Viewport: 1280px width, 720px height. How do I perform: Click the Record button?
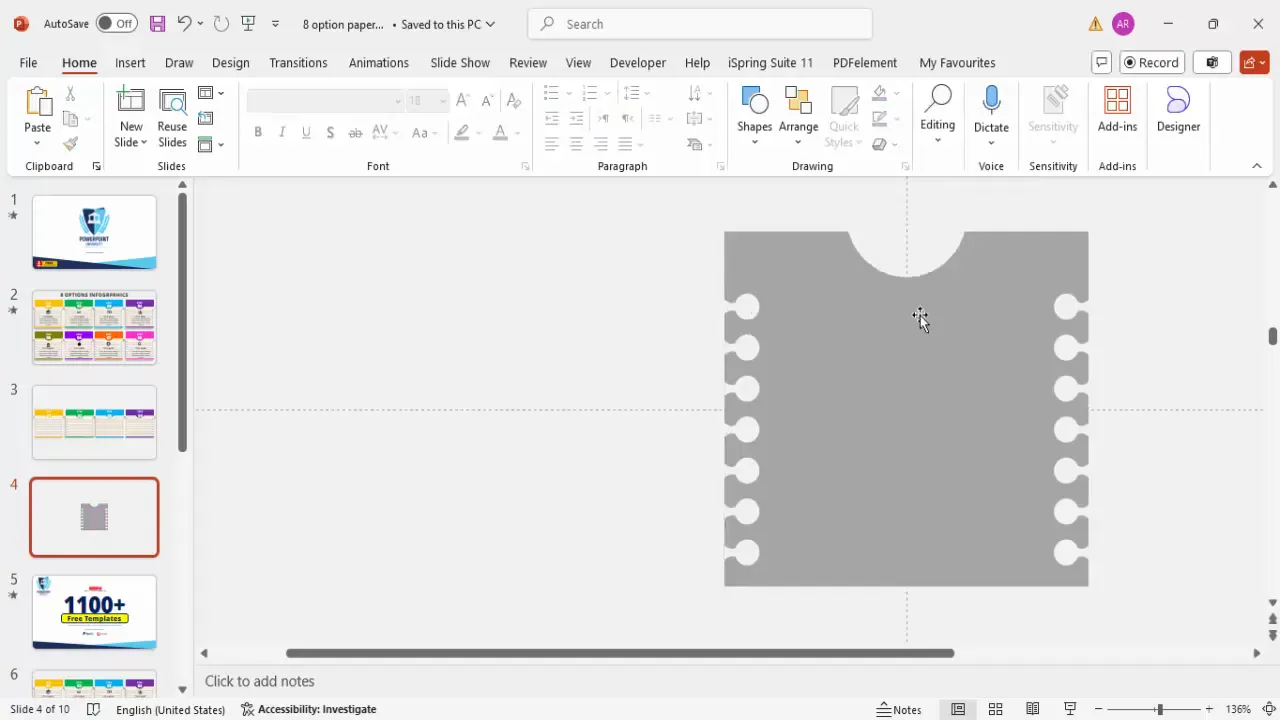pos(1152,62)
